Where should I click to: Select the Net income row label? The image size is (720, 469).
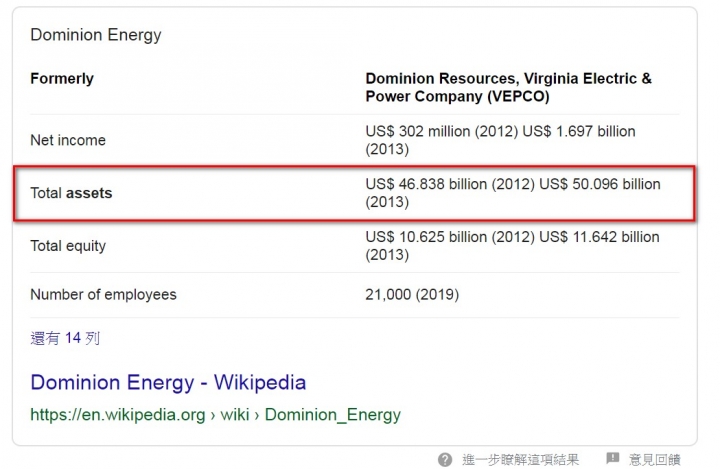click(x=68, y=140)
